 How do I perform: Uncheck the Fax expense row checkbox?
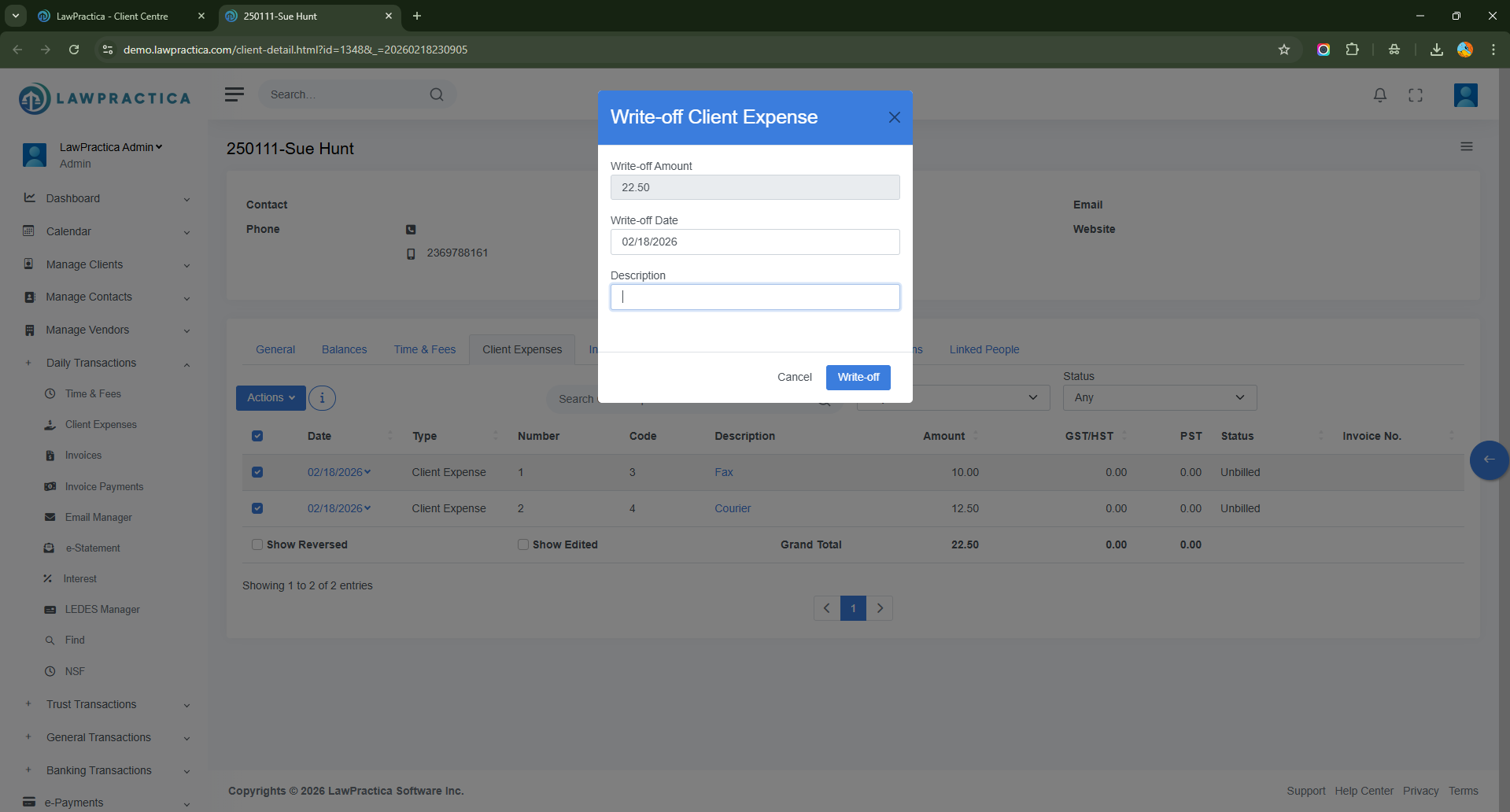click(x=257, y=472)
